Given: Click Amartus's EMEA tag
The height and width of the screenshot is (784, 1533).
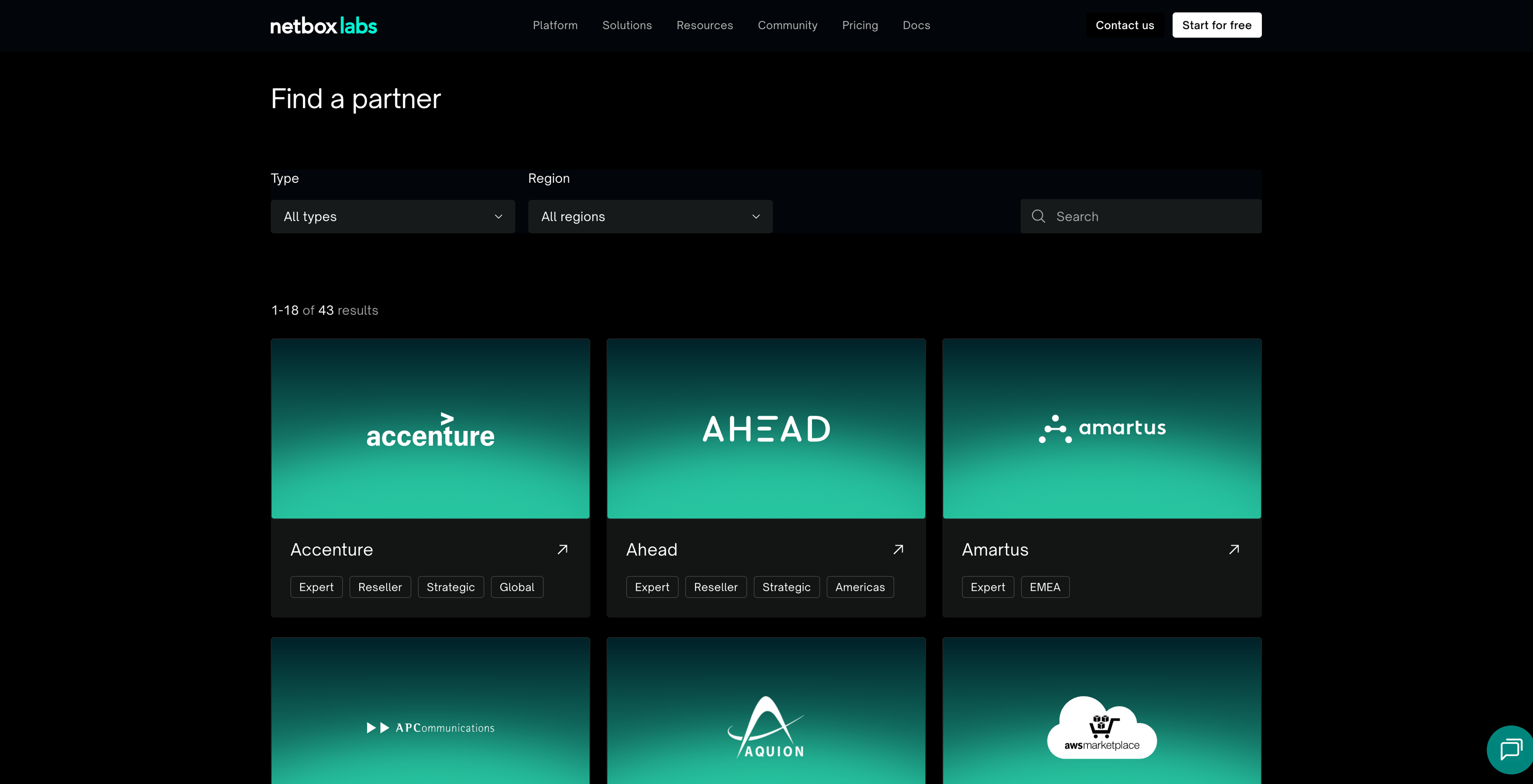Looking at the screenshot, I should pyautogui.click(x=1045, y=587).
